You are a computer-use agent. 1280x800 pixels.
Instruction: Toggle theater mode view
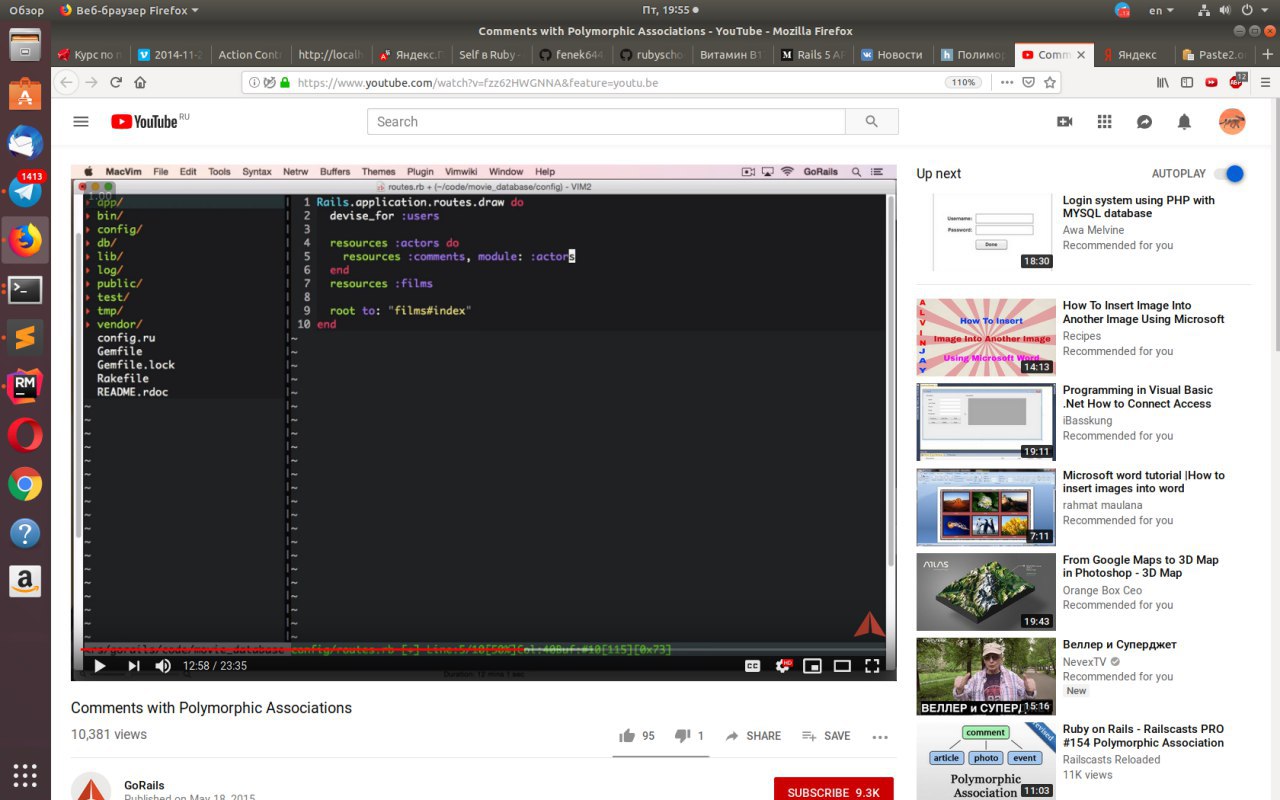tap(842, 666)
